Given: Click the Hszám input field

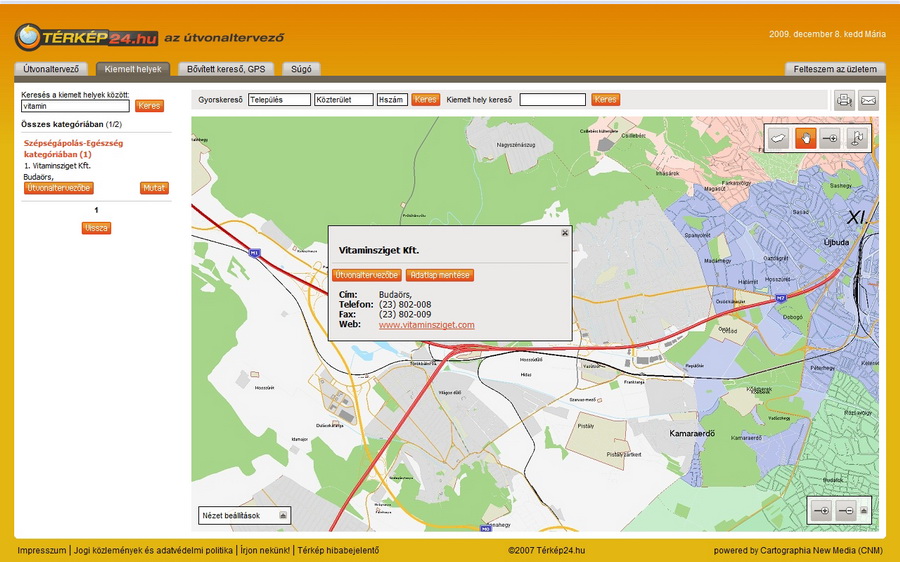Looking at the screenshot, I should pos(393,100).
